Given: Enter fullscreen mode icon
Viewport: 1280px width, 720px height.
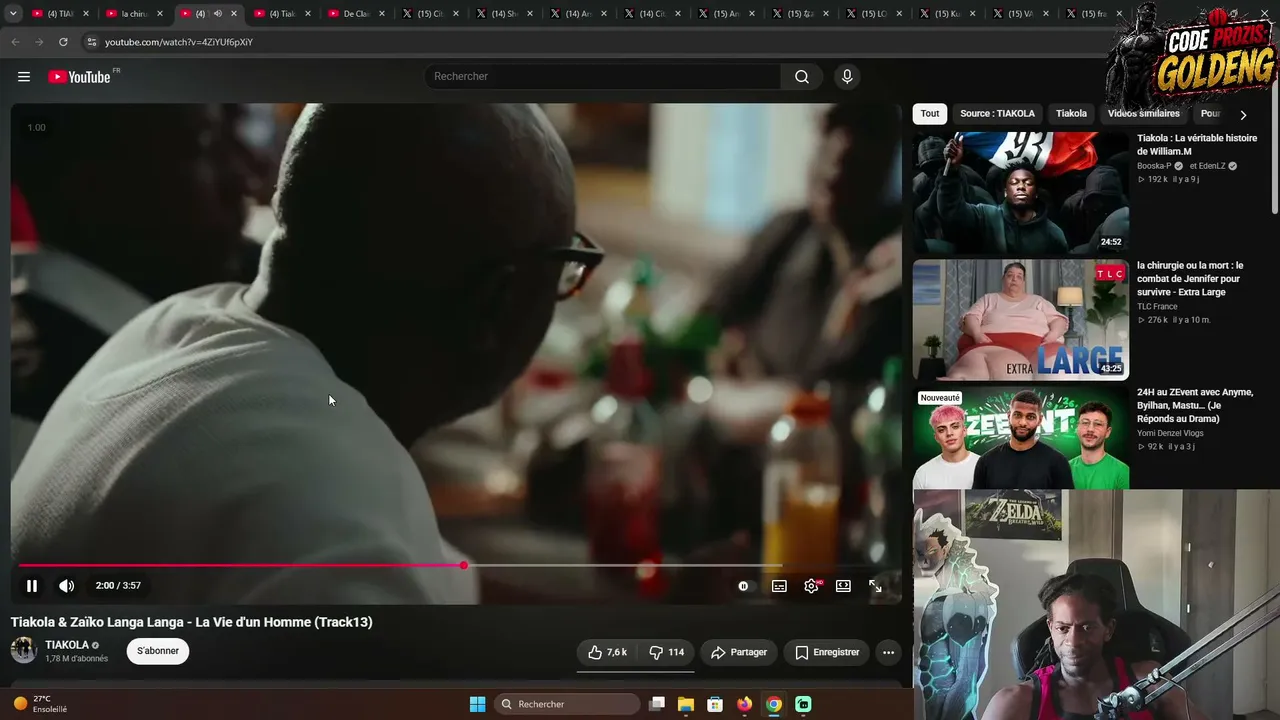Looking at the screenshot, I should 875,586.
